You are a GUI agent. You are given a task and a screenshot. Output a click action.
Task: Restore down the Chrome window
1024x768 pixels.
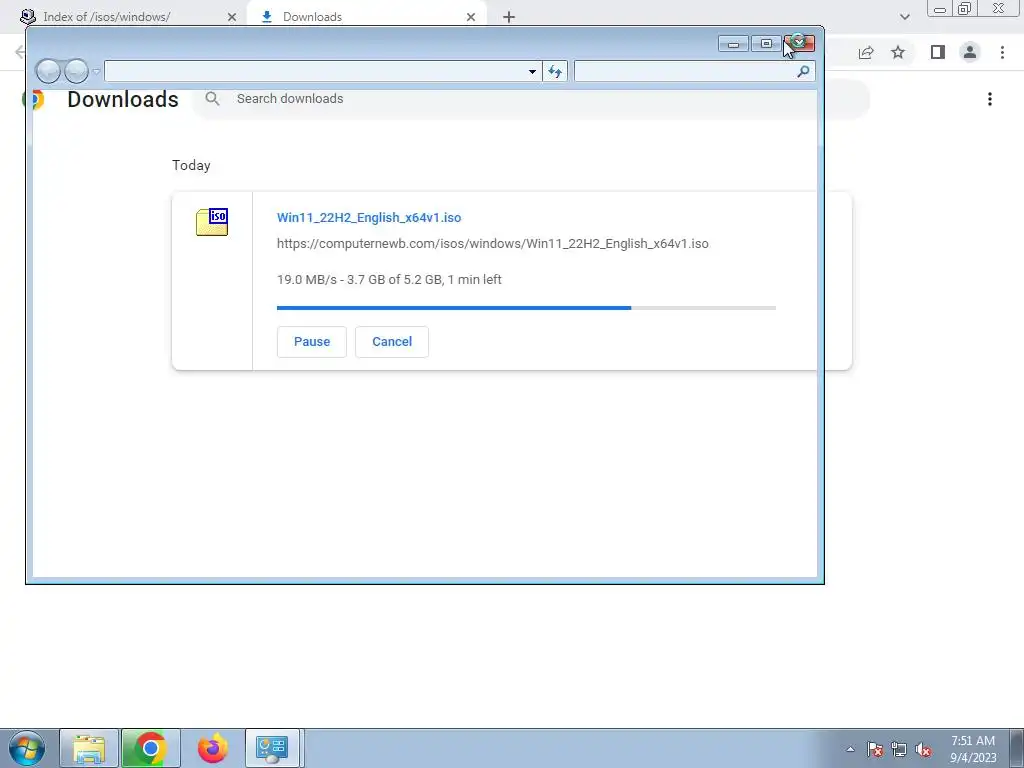coord(965,8)
